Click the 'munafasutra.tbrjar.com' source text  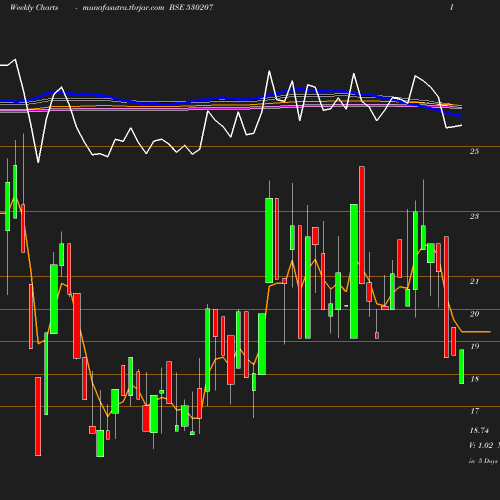[123, 7]
